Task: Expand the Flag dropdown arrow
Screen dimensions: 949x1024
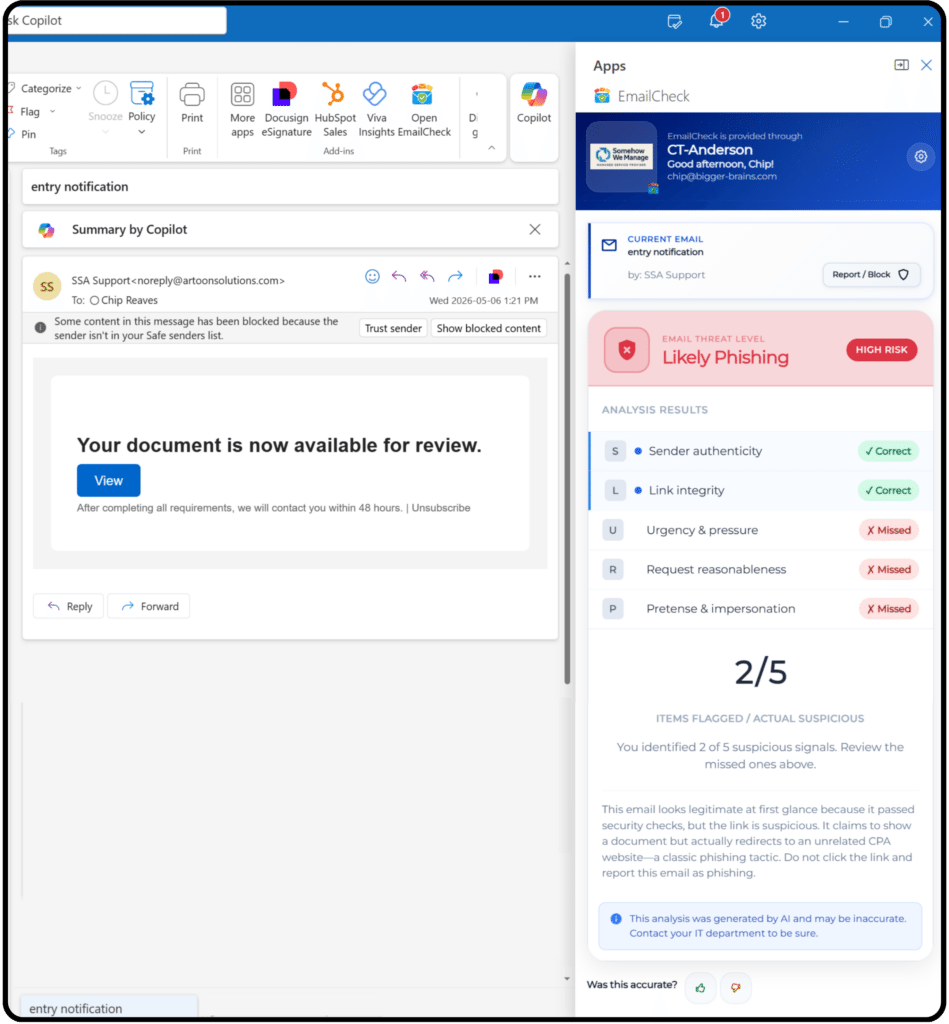Action: 53,111
